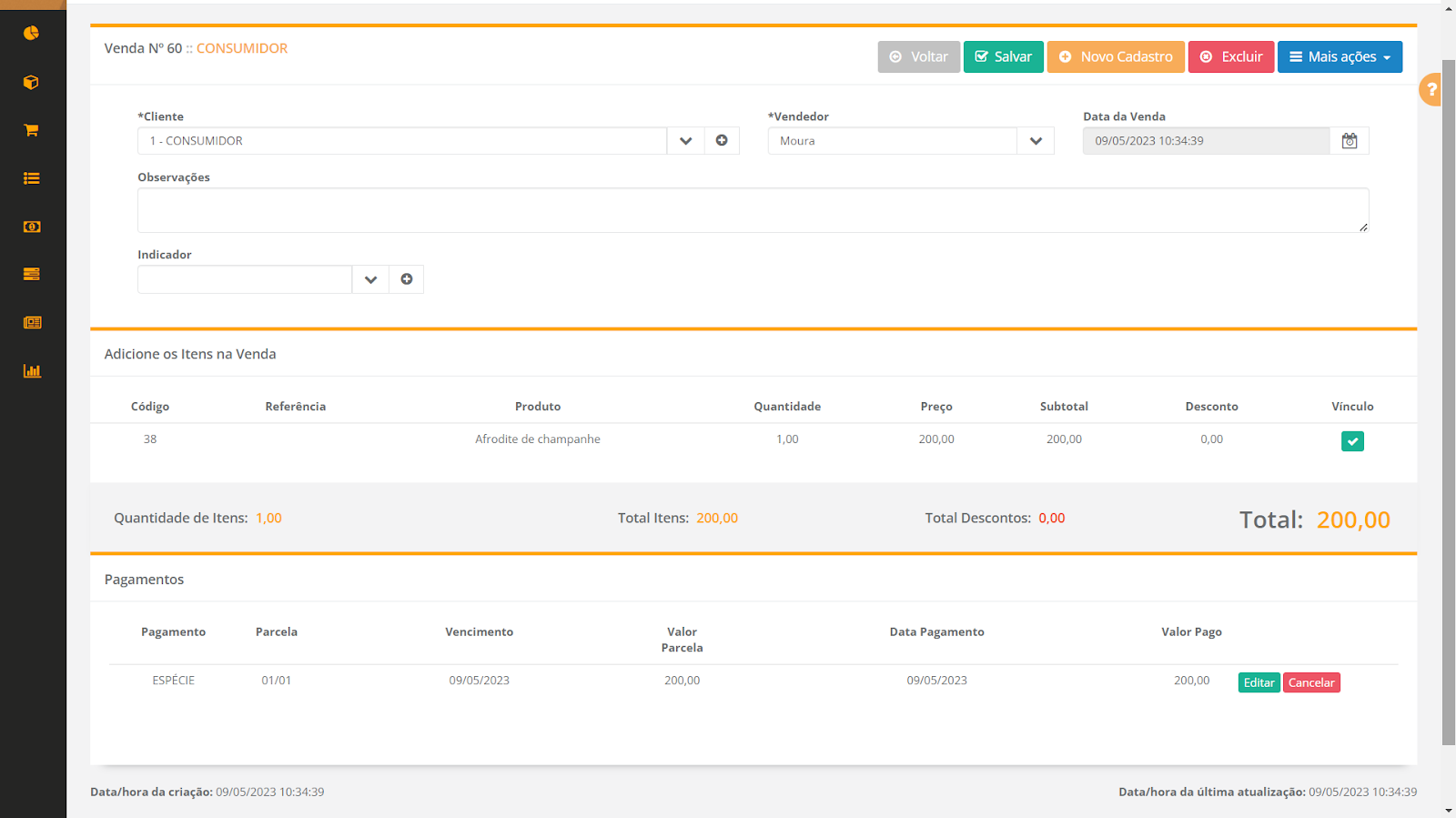Click the orange help question mark icon

1431,89
